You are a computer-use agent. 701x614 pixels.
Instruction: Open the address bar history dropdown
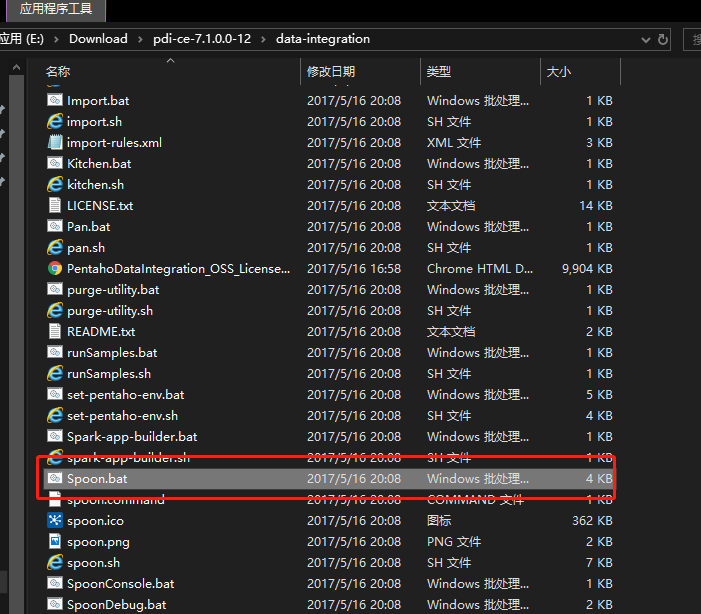click(x=646, y=40)
